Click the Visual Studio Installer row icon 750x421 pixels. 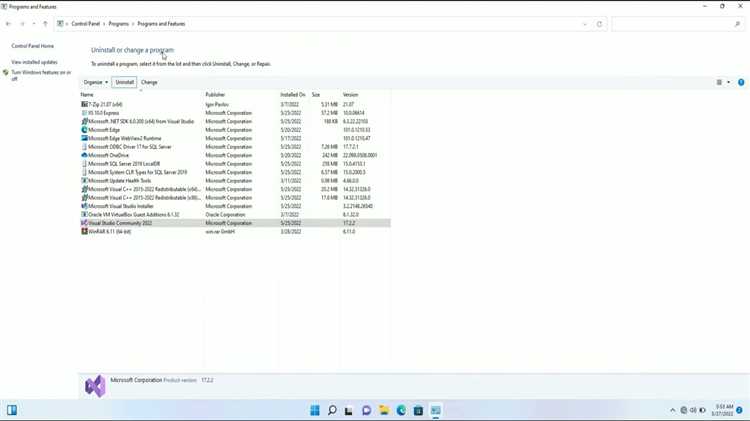[x=84, y=206]
